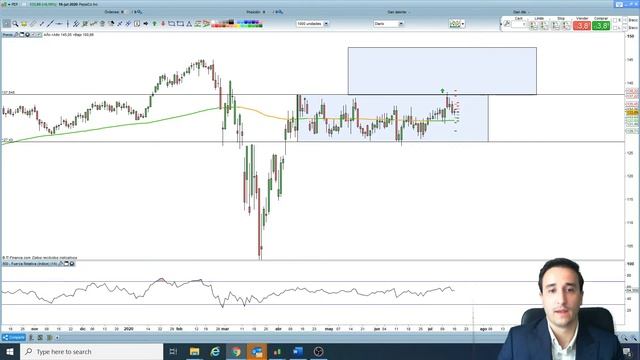Click green Comprar buy button
640x360 pixels.
coord(601,26)
